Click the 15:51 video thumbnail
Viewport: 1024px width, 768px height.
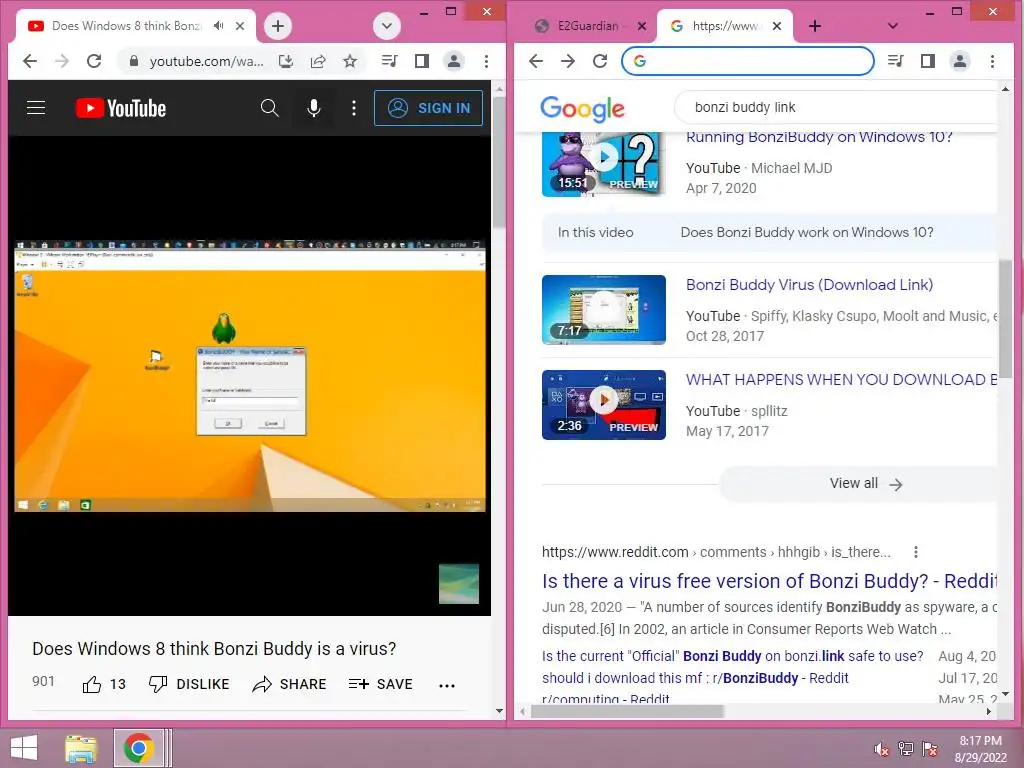[603, 163]
